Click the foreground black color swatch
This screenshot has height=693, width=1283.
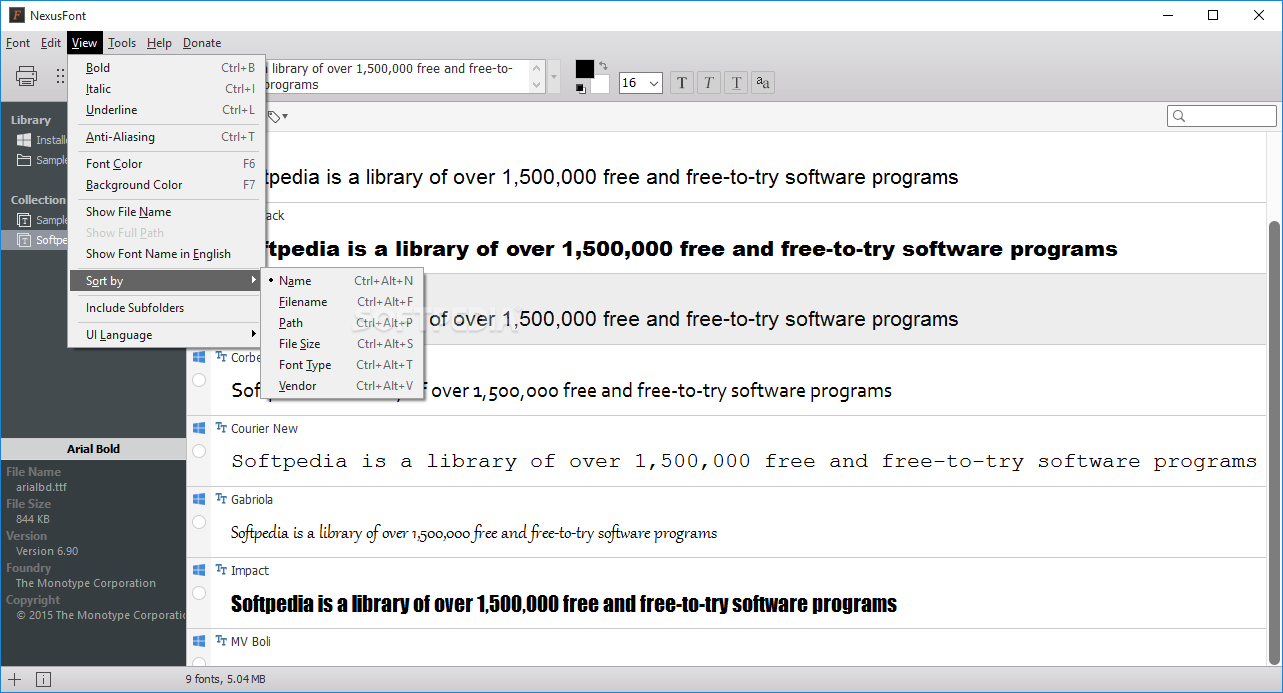(584, 69)
